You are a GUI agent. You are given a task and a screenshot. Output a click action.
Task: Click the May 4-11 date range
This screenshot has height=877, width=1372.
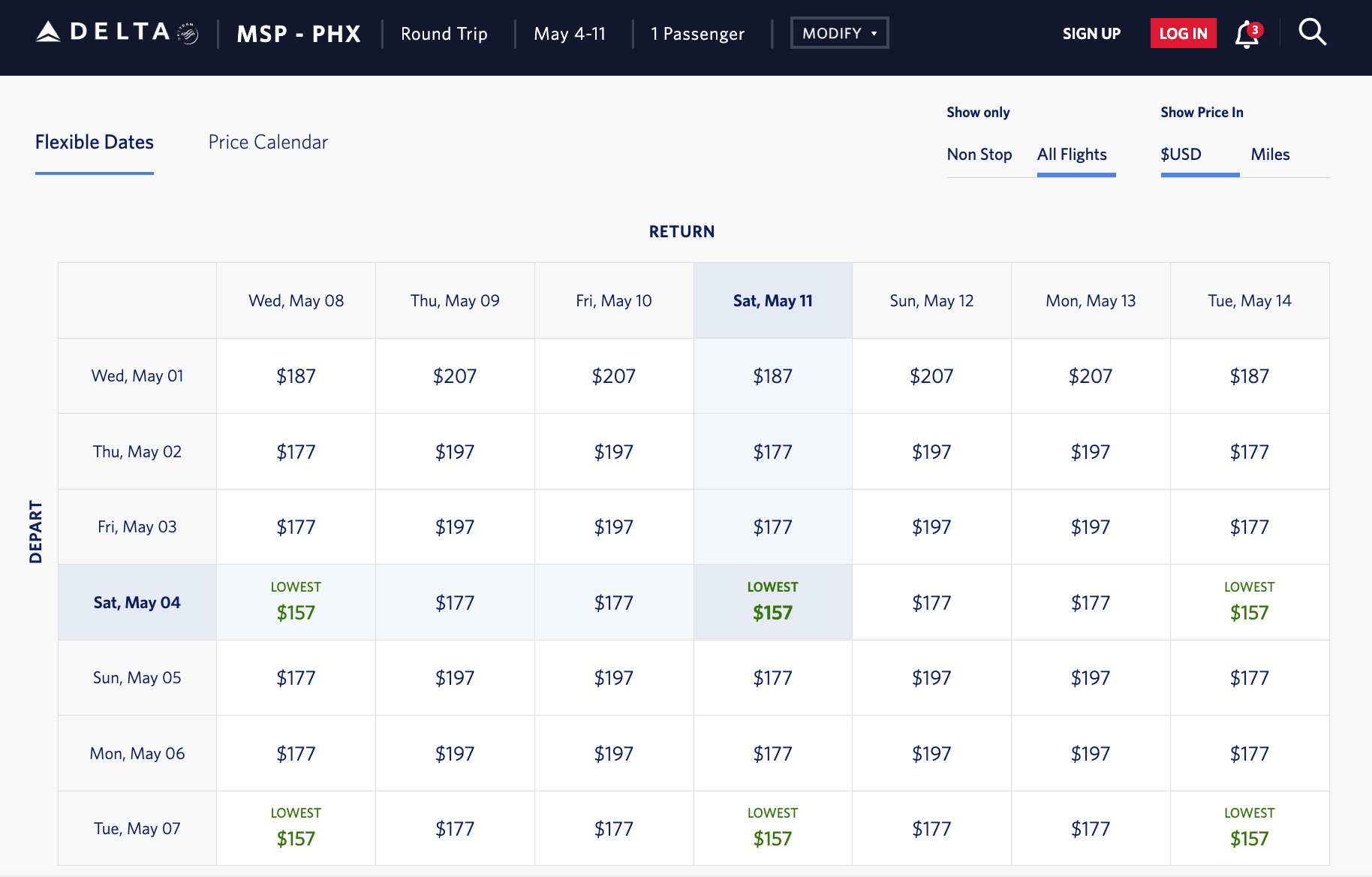(570, 34)
